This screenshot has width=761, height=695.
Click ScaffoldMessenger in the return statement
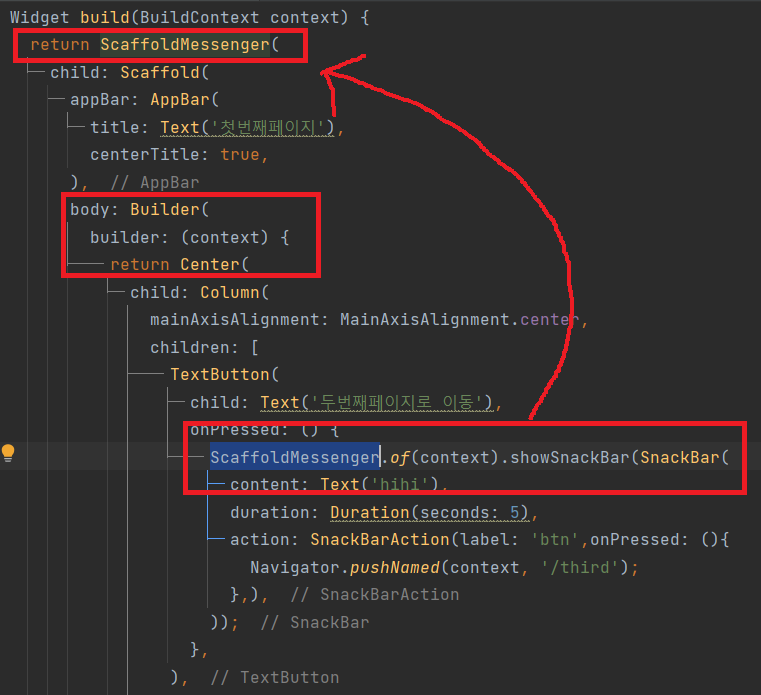(184, 45)
